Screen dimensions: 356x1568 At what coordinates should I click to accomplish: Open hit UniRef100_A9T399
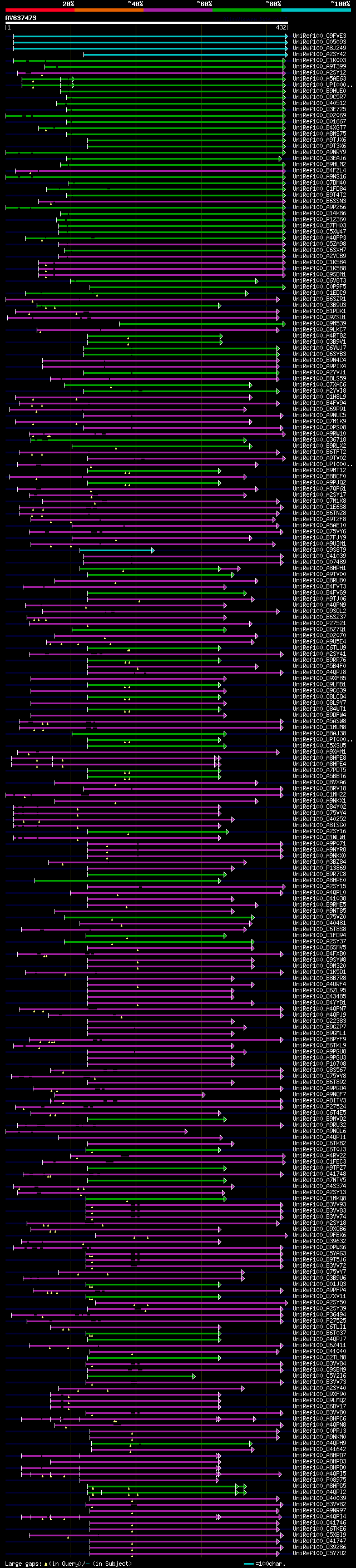[x=319, y=66]
